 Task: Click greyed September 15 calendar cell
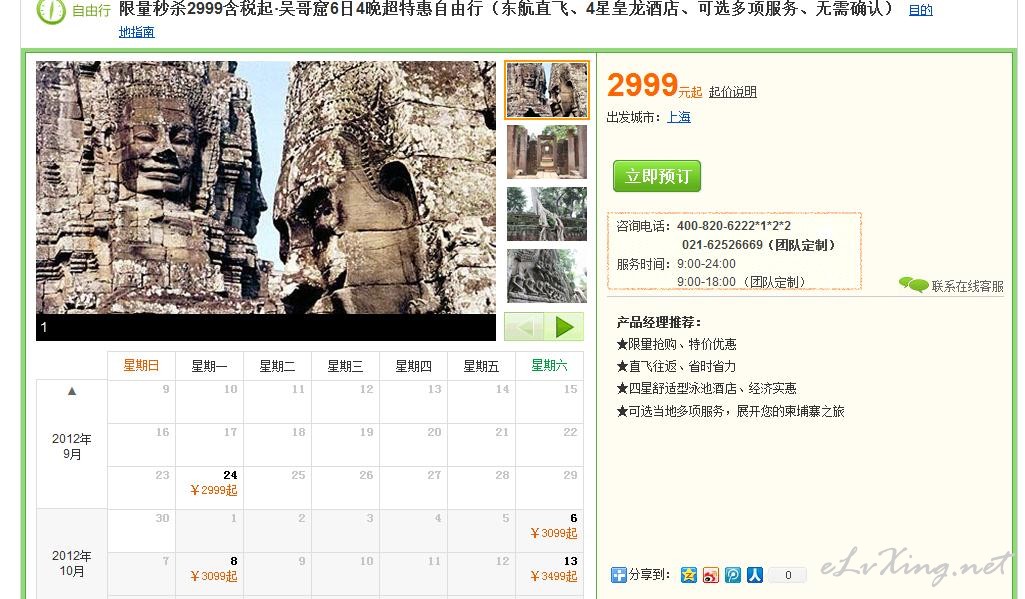click(x=549, y=402)
